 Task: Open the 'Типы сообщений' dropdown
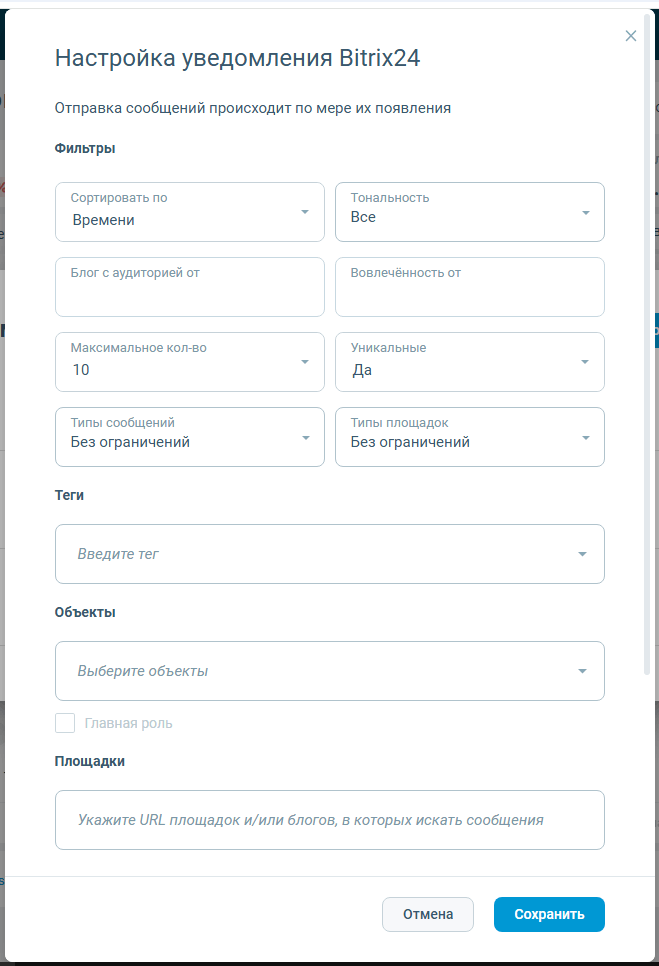point(190,437)
